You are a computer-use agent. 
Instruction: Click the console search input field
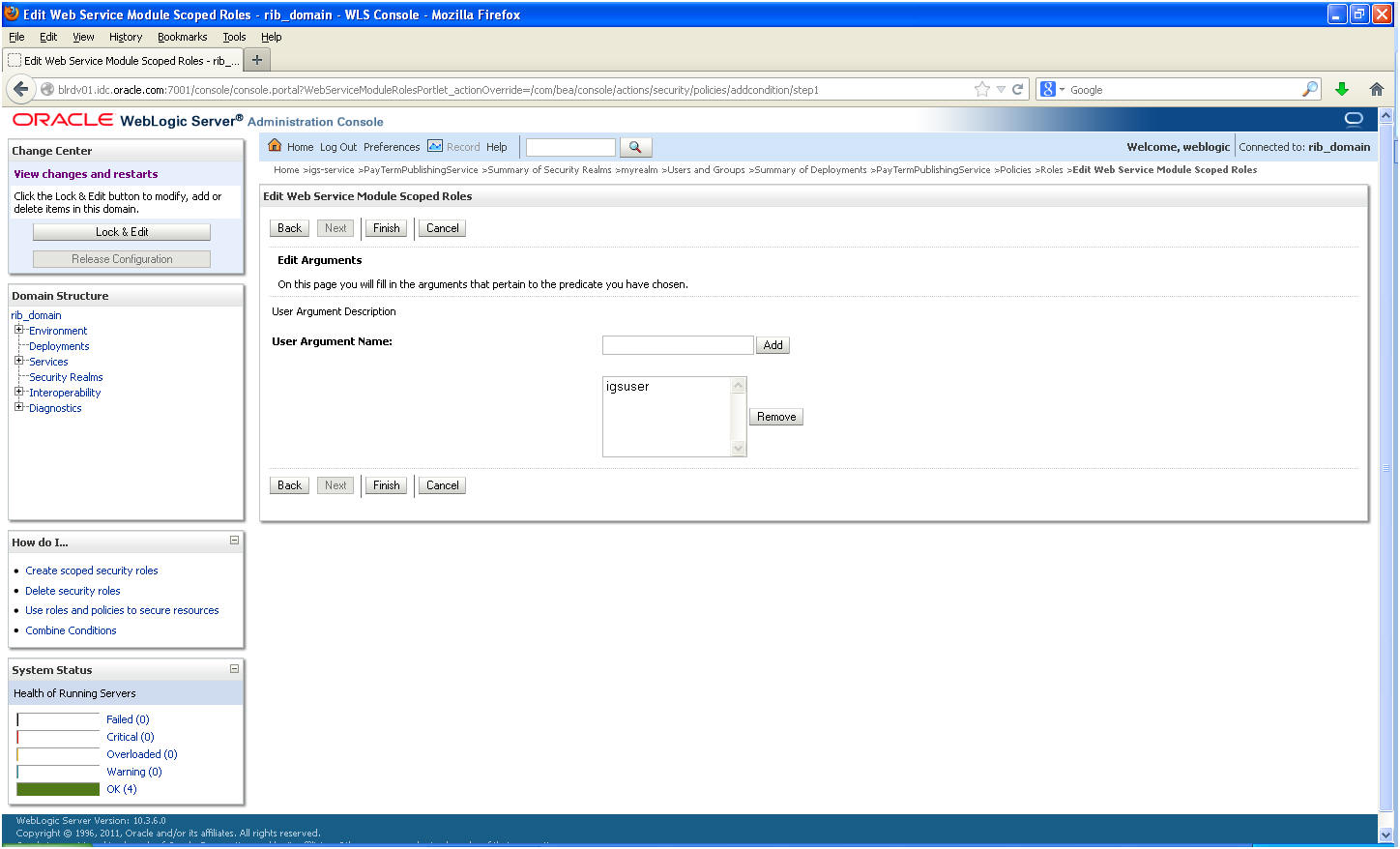coord(570,147)
